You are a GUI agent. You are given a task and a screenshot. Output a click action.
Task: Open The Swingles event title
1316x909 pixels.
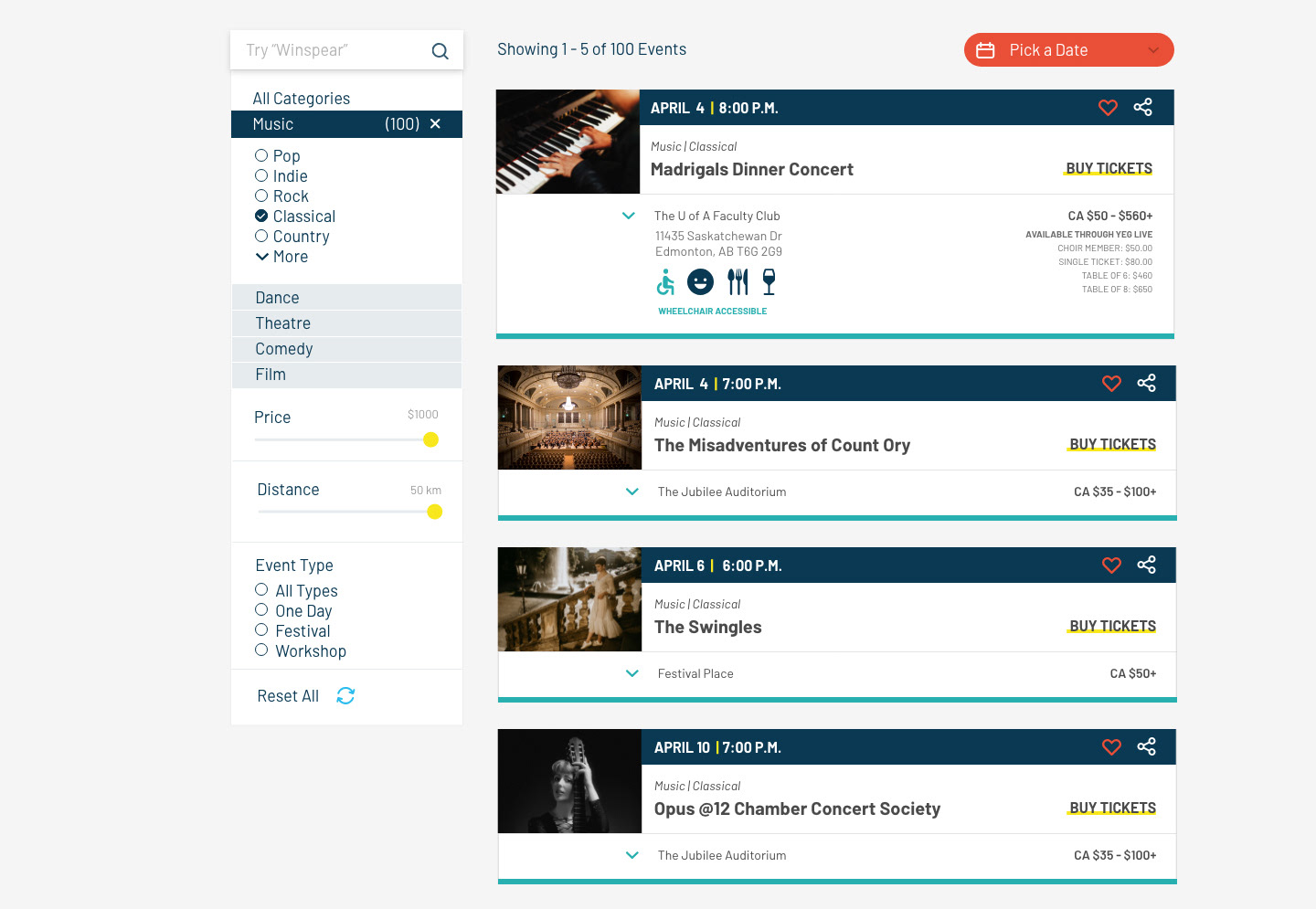point(708,627)
